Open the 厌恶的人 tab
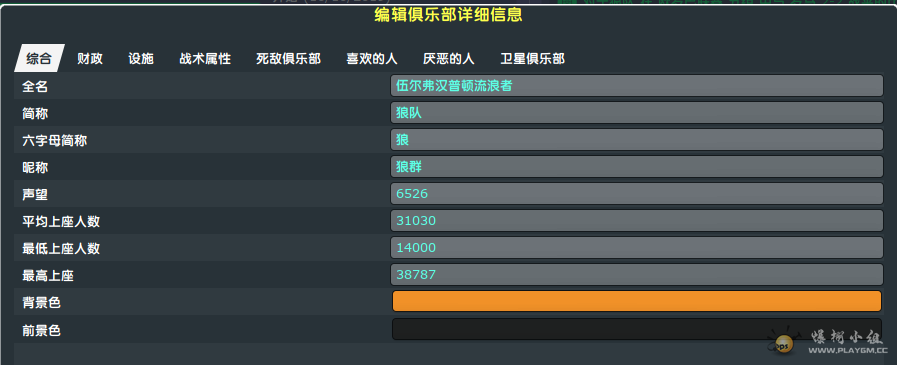The image size is (897, 365). point(448,58)
